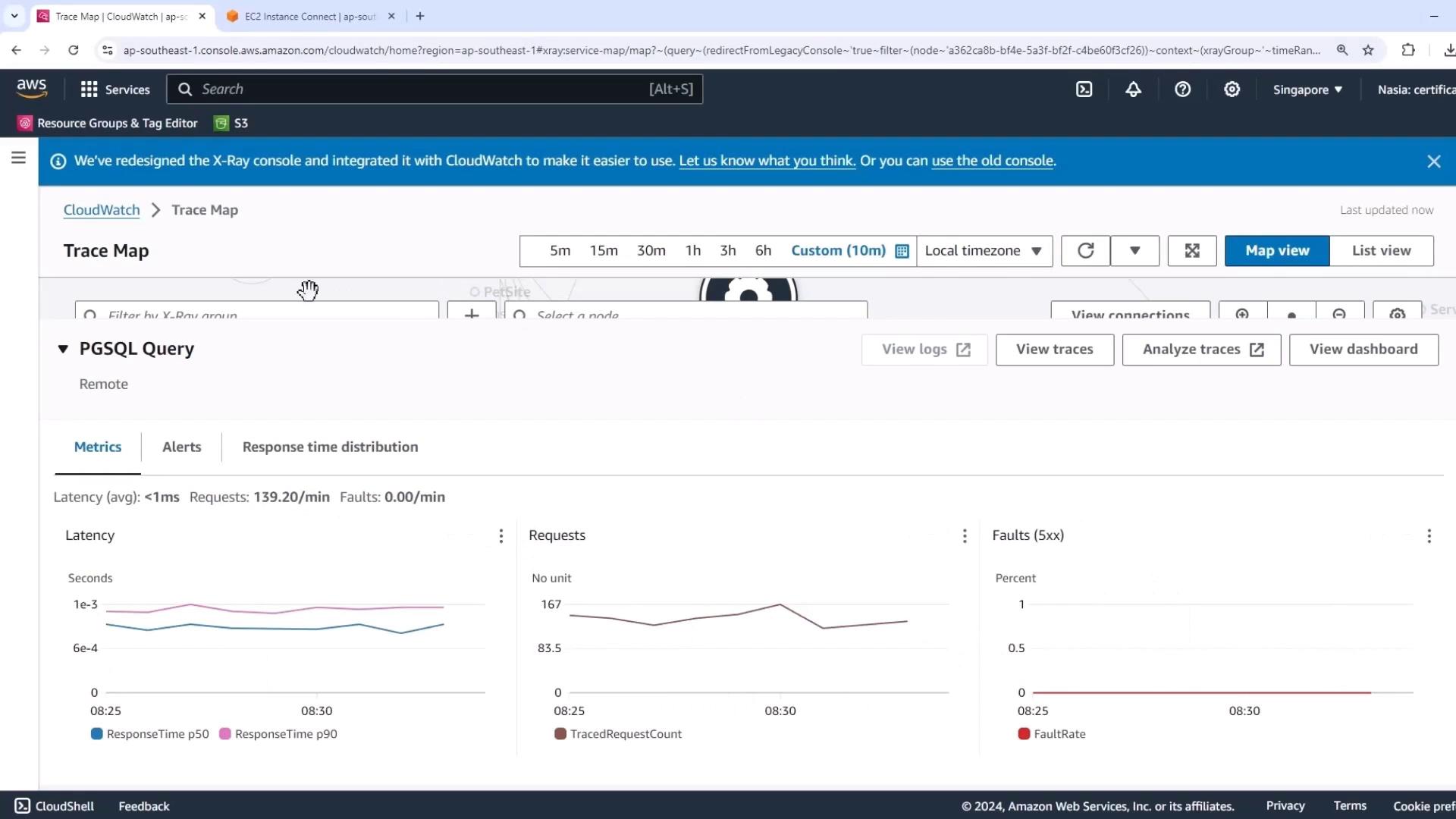The width and height of the screenshot is (1456, 819).
Task: Open the side navigation hamburger menu
Action: (x=19, y=158)
